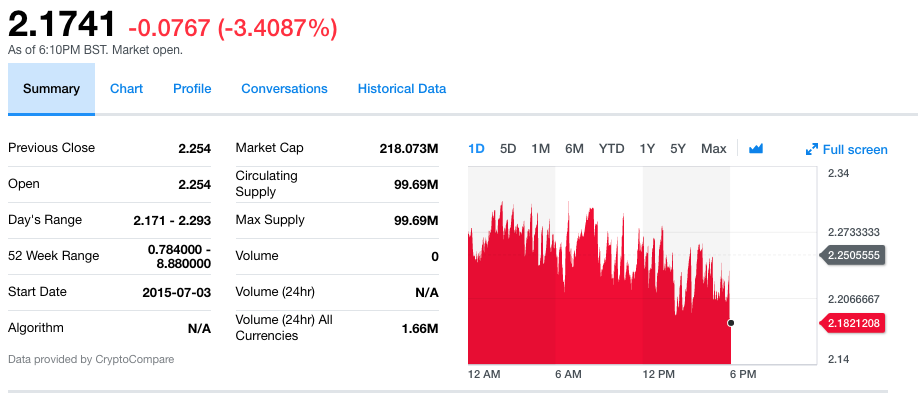Switch to the Chart tab

(126, 89)
